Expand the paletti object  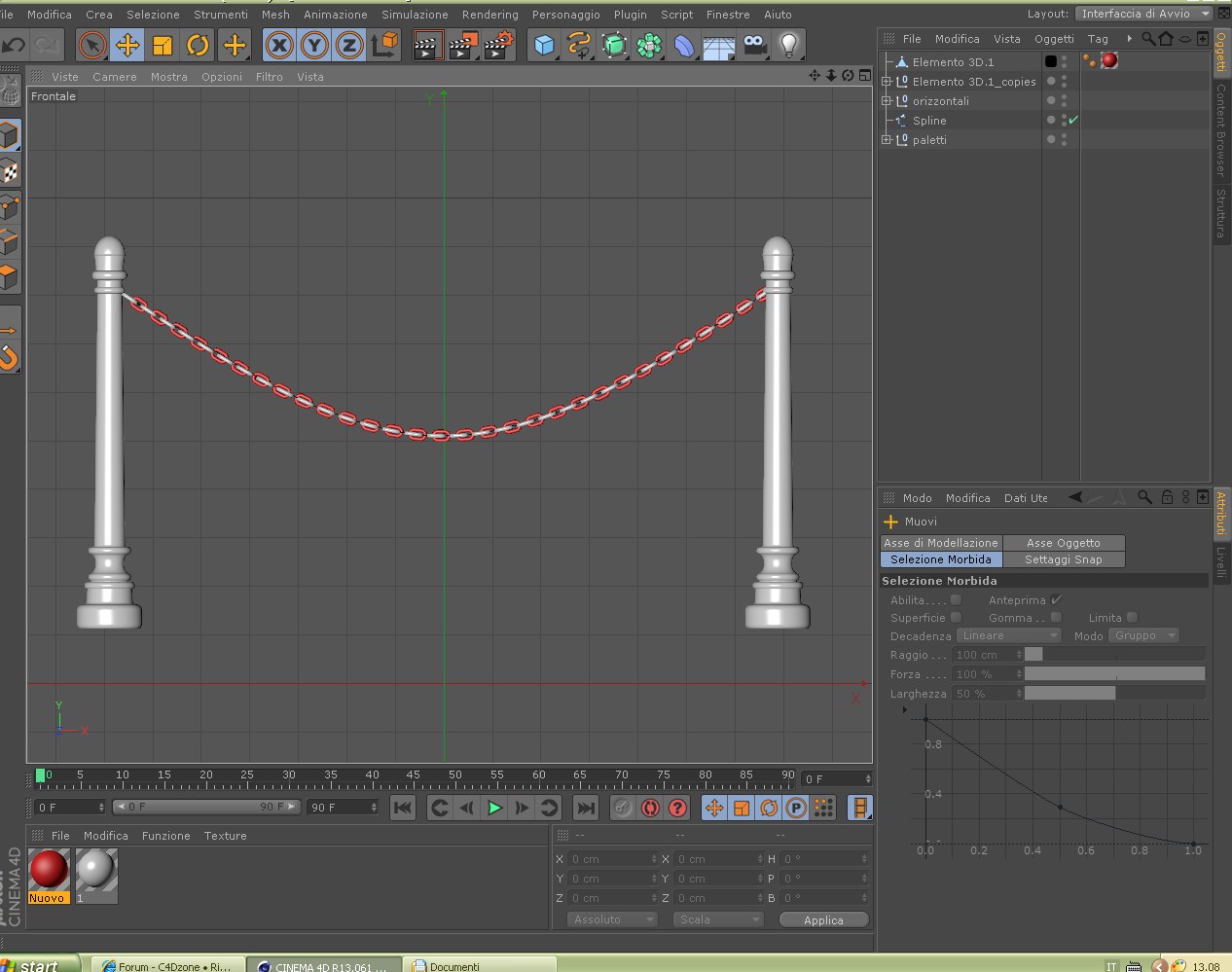point(887,140)
